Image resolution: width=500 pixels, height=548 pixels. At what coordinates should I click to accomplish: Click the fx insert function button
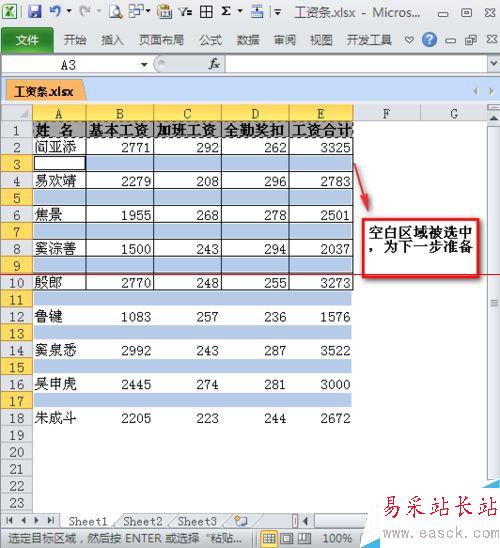214,64
